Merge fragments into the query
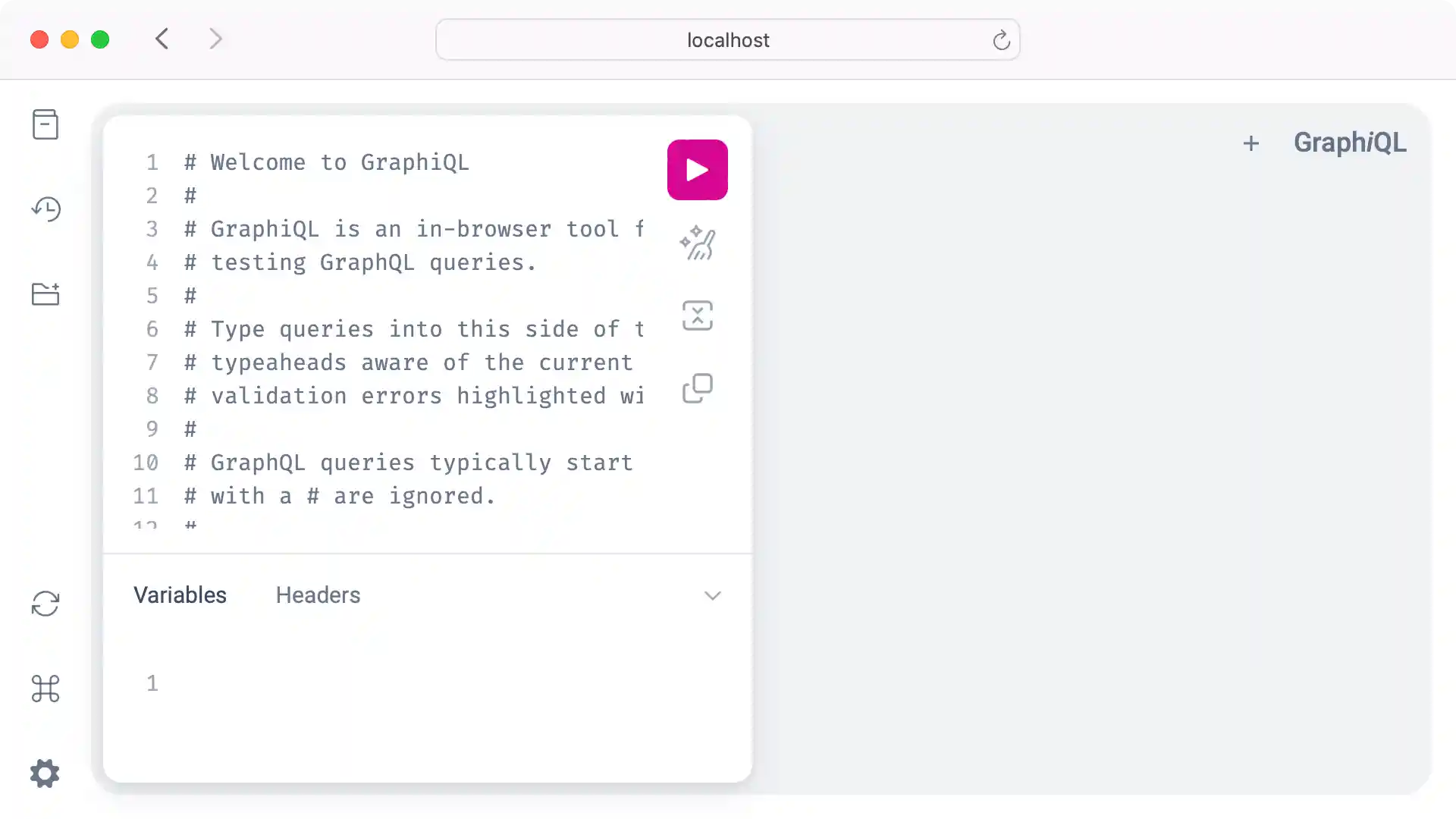Viewport: 1456px width, 819px height. pos(697,315)
